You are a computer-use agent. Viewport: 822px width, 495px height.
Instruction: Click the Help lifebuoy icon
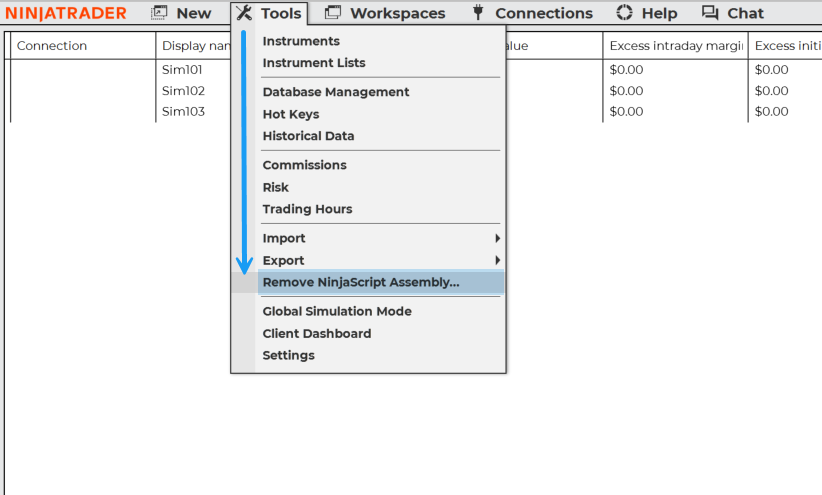[x=624, y=13]
